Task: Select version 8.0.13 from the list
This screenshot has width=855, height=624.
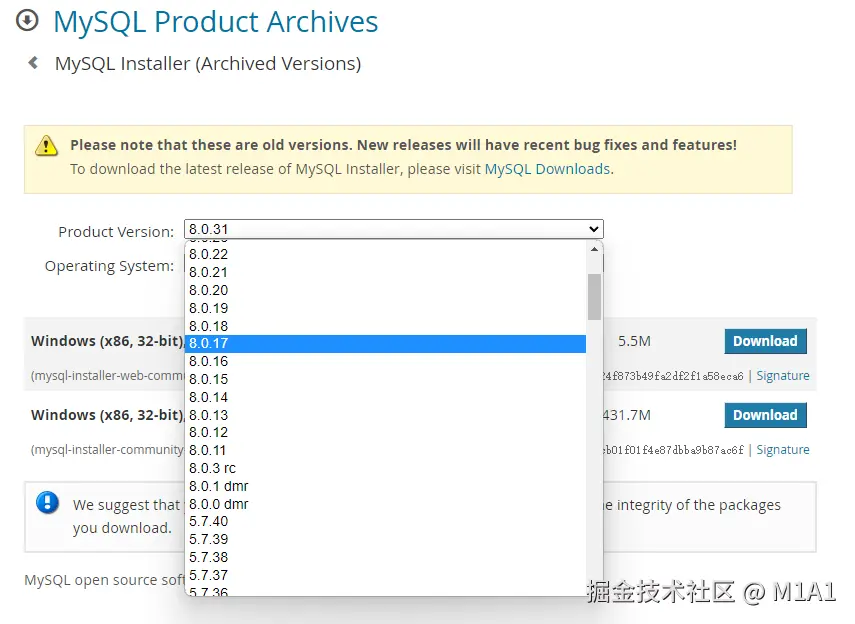Action: (x=386, y=415)
